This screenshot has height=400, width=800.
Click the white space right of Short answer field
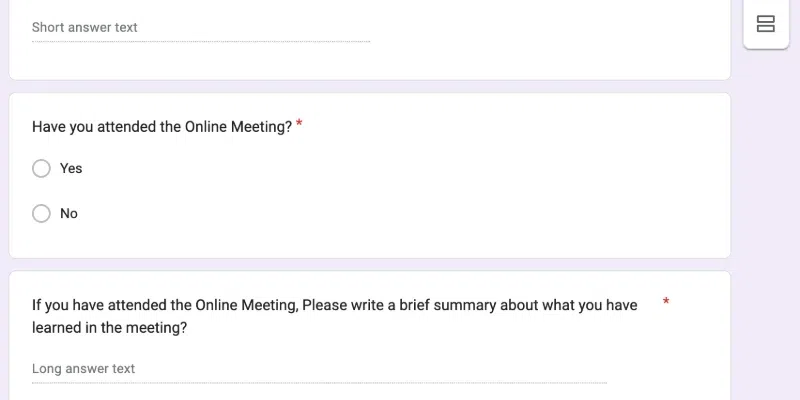point(550,28)
